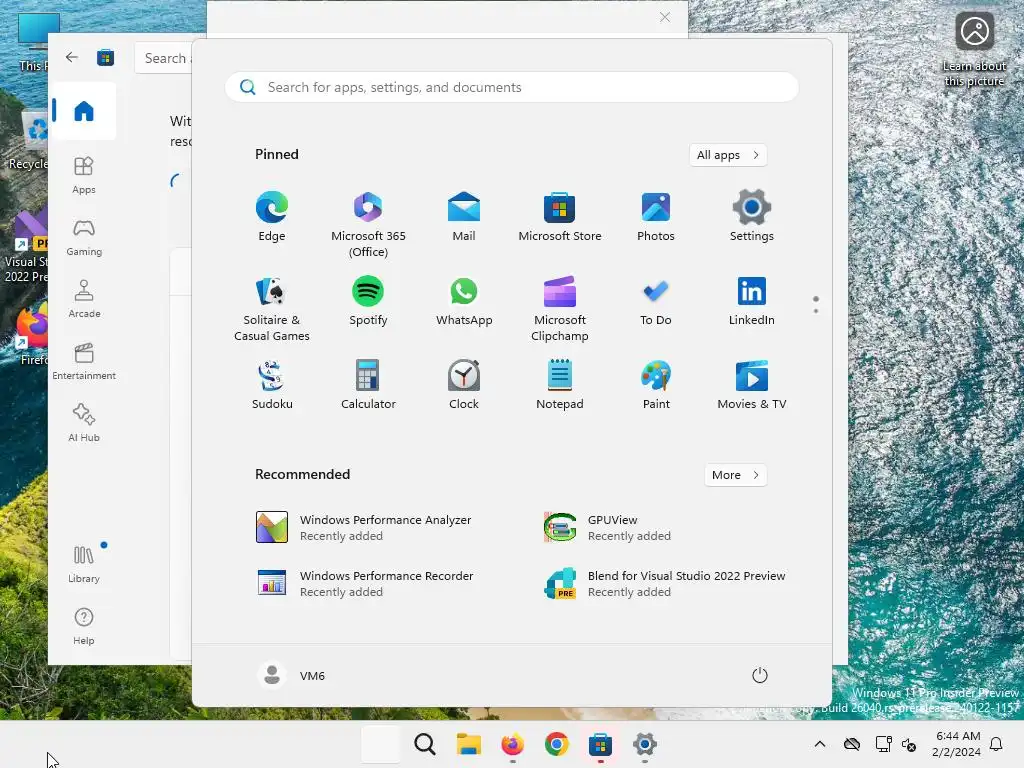Click the taskbar Search icon
1024x768 pixels.
[424, 744]
